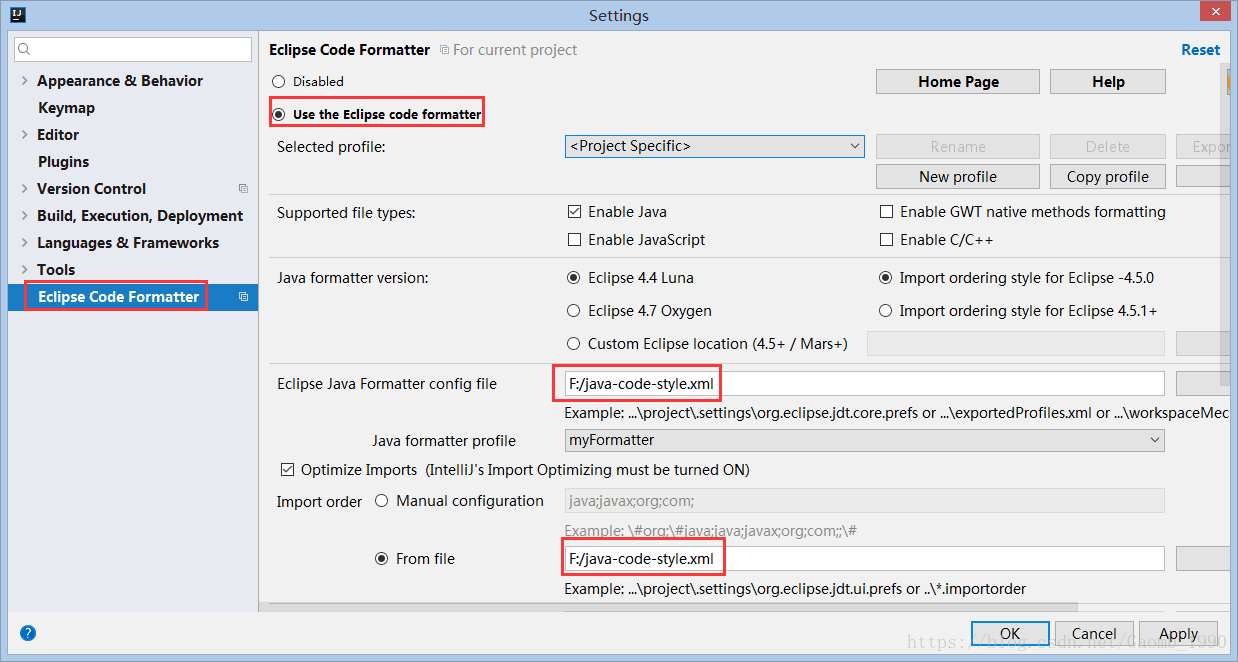Choose Eclipse 4.4 Luna formatter version

(574, 278)
